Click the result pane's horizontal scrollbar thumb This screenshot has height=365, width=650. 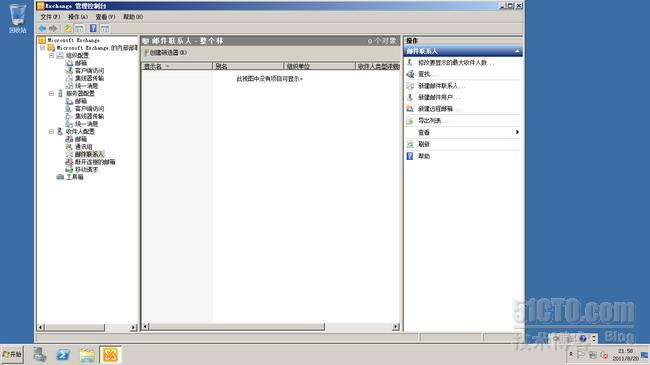pos(237,327)
